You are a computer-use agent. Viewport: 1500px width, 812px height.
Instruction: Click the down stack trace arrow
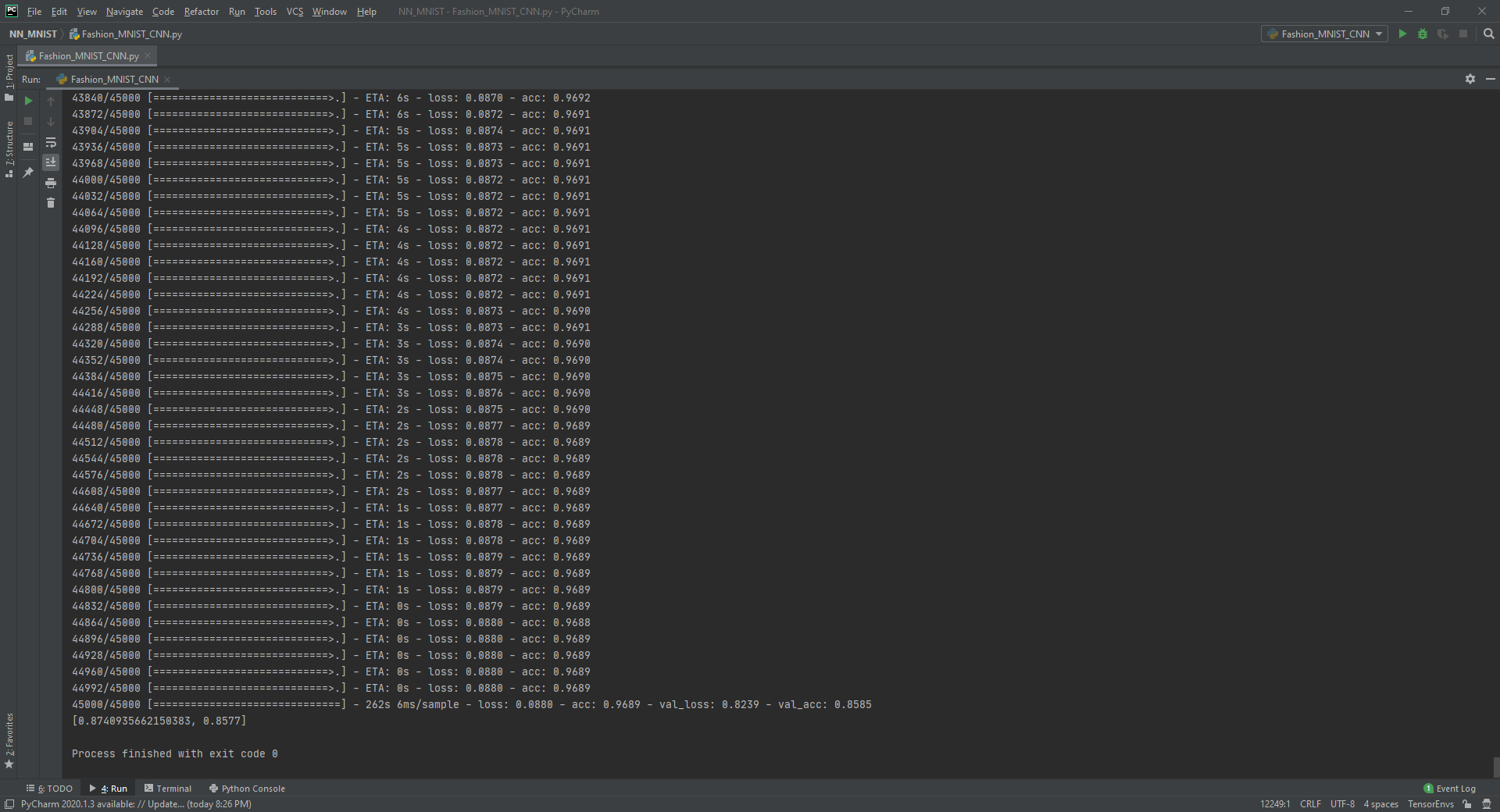point(51,122)
